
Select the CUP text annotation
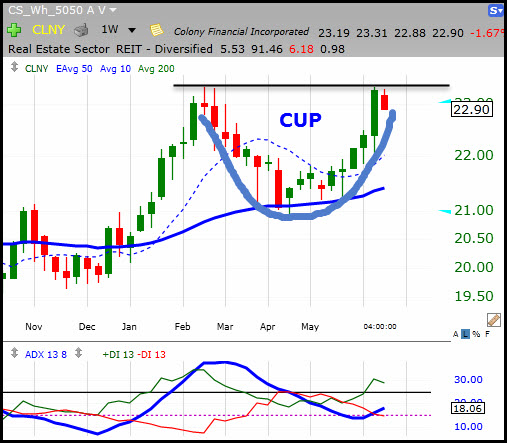click(x=300, y=120)
